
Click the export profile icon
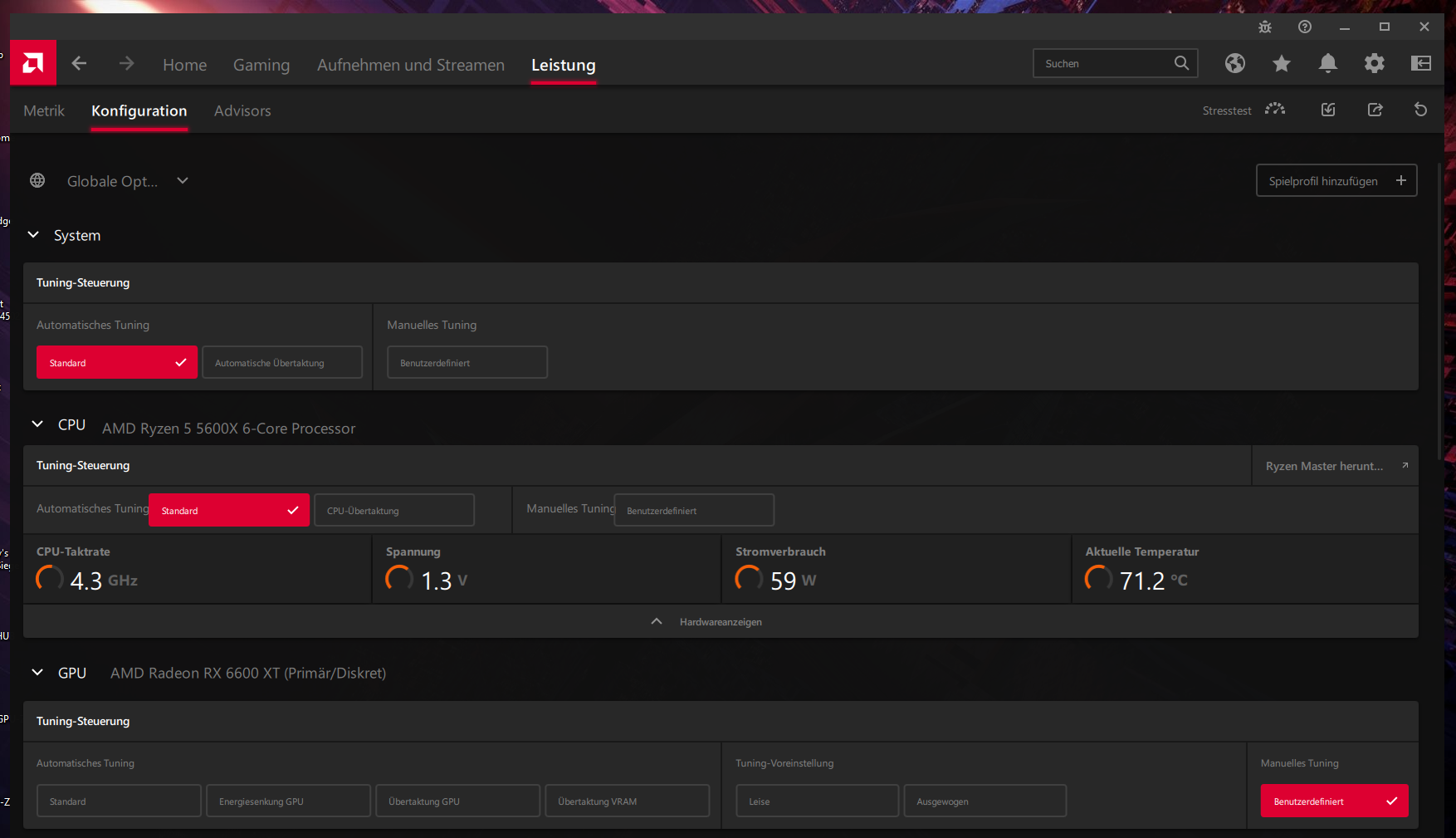pos(1375,110)
